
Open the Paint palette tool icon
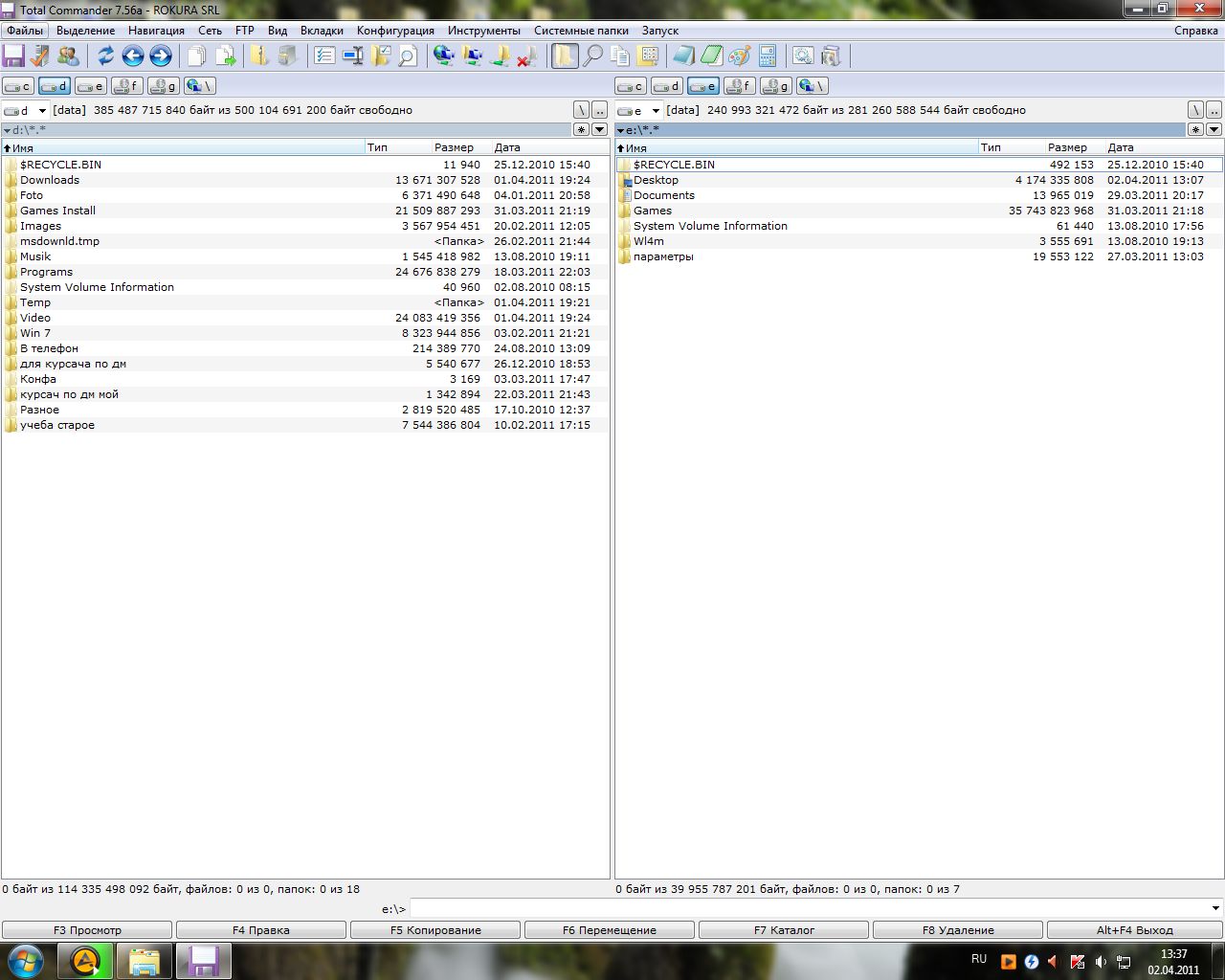click(x=739, y=56)
